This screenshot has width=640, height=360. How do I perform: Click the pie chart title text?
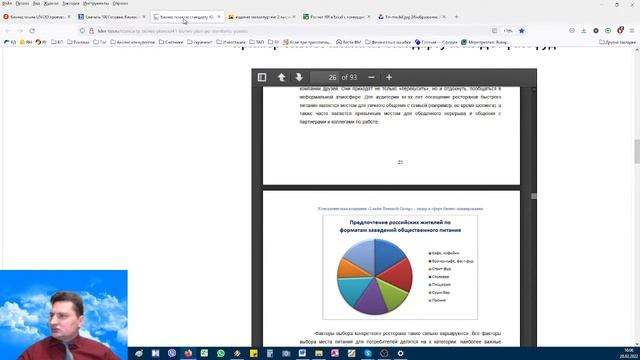pyautogui.click(x=400, y=227)
